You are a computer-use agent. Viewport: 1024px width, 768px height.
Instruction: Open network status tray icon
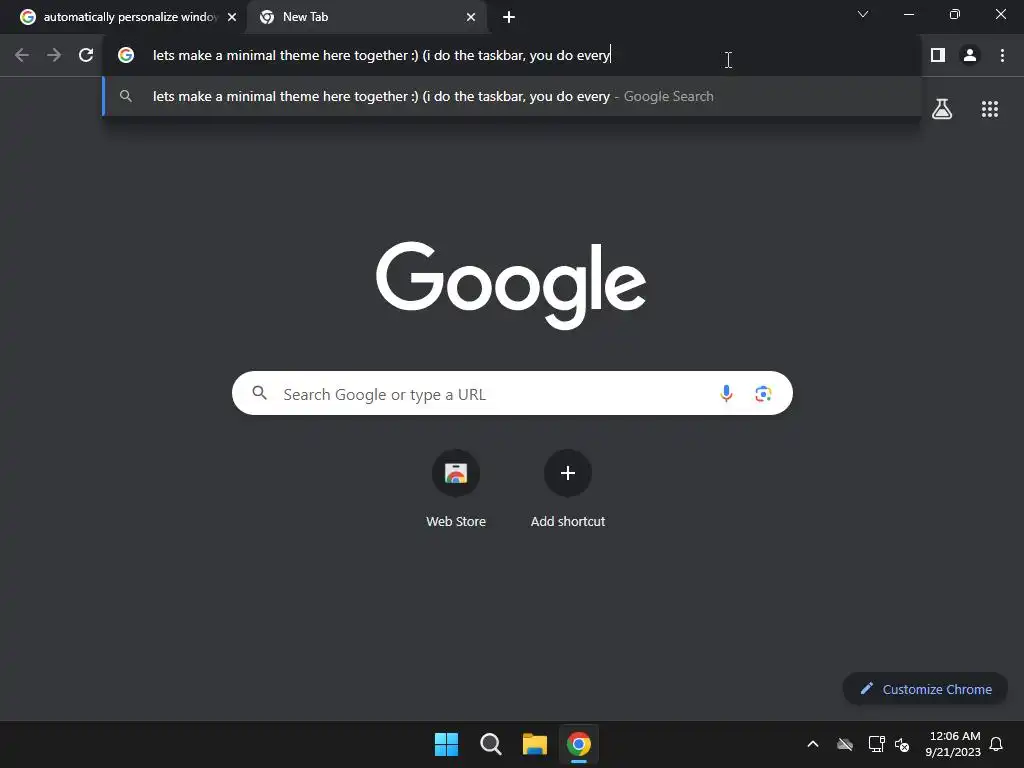tap(876, 744)
